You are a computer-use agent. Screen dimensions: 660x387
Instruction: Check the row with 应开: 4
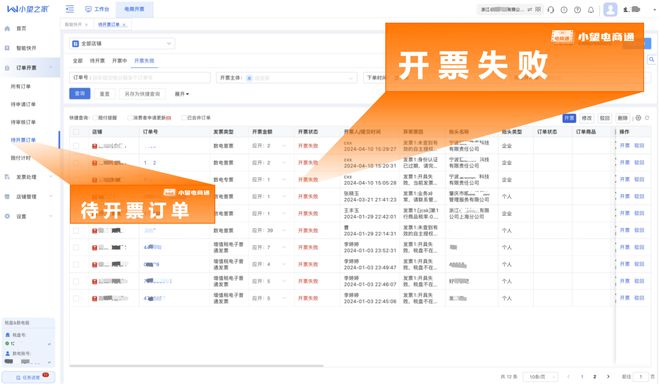click(76, 264)
